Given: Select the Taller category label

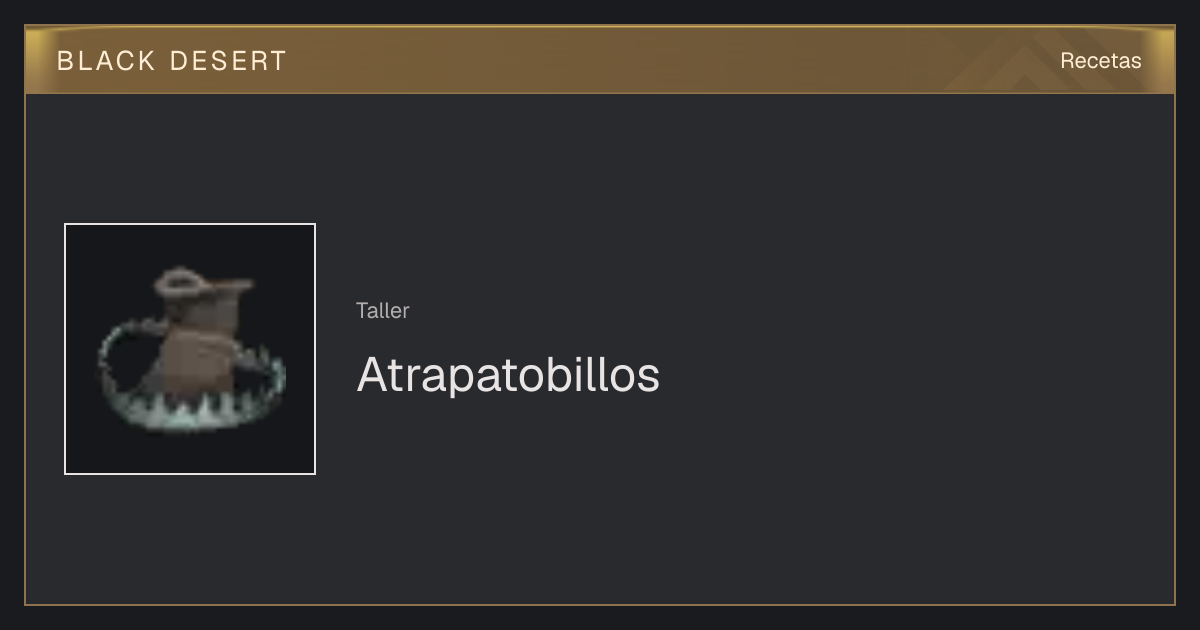Looking at the screenshot, I should click(382, 310).
